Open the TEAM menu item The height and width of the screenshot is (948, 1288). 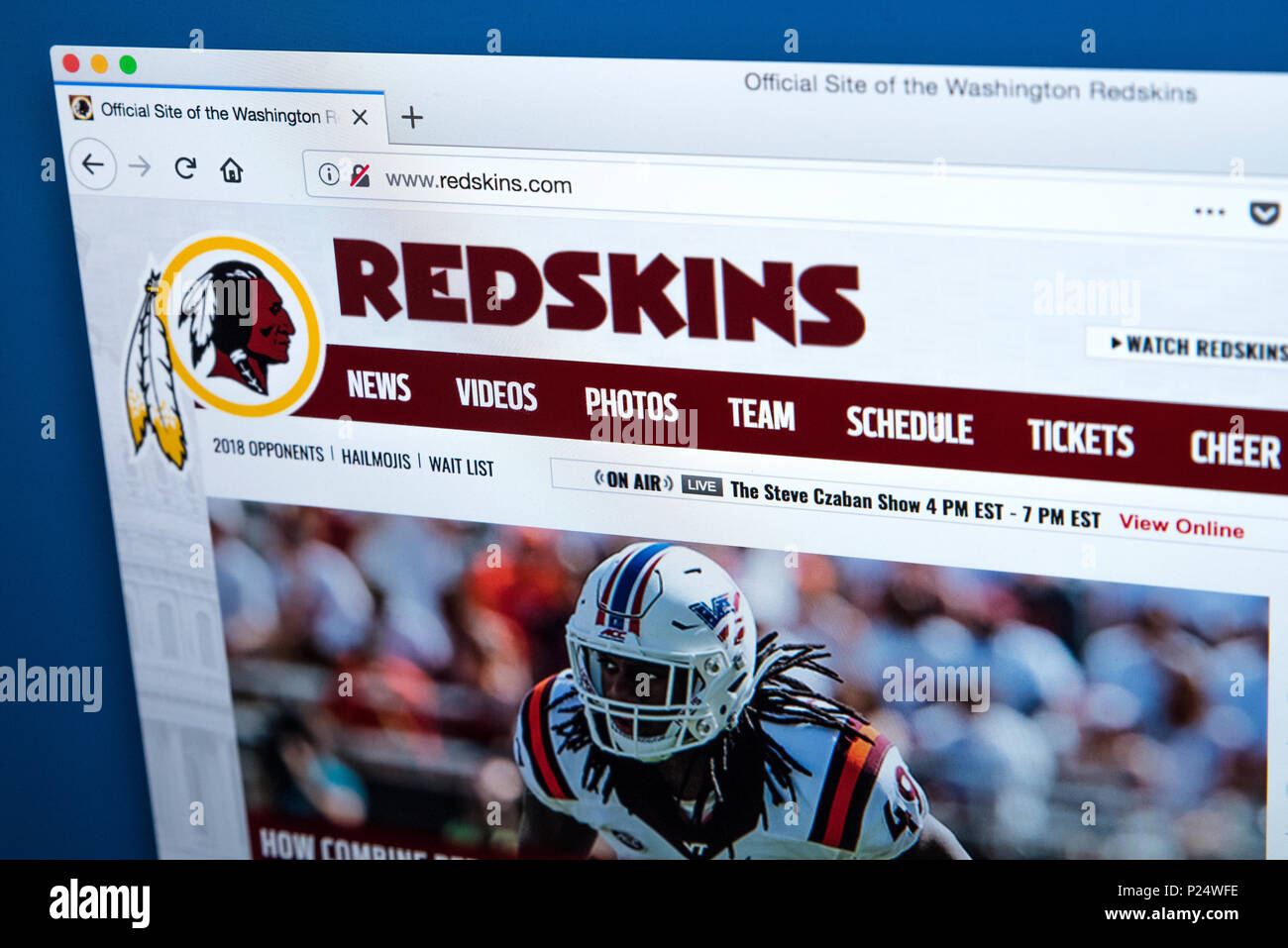(x=761, y=414)
